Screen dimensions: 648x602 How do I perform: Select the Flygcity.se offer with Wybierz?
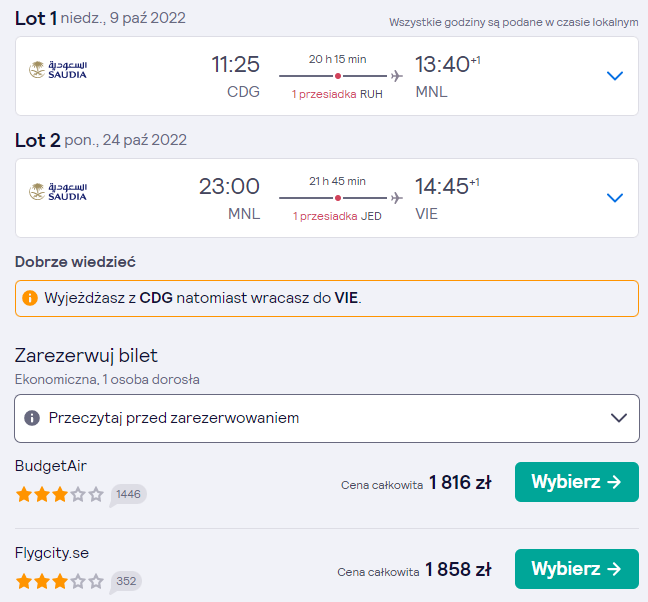pyautogui.click(x=577, y=569)
